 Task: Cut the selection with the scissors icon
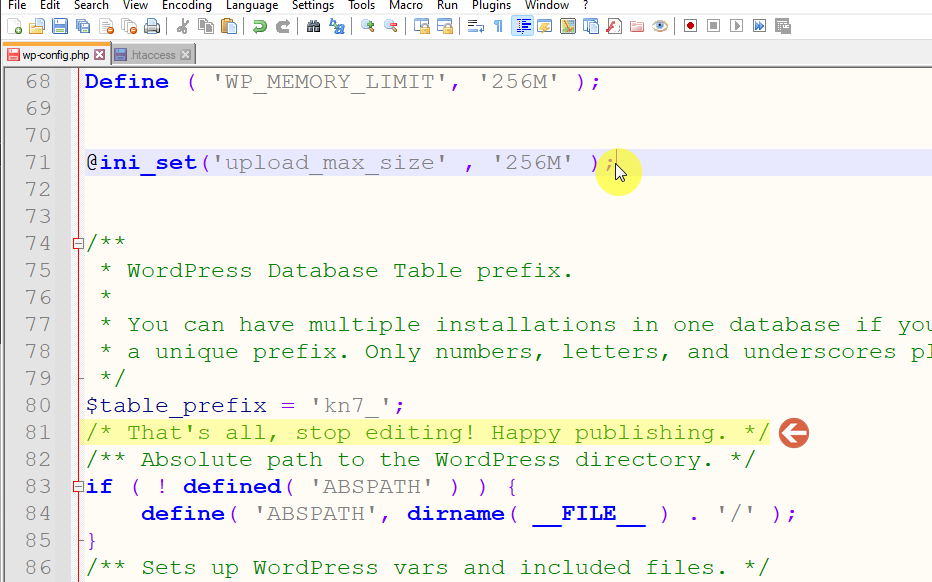pyautogui.click(x=182, y=26)
